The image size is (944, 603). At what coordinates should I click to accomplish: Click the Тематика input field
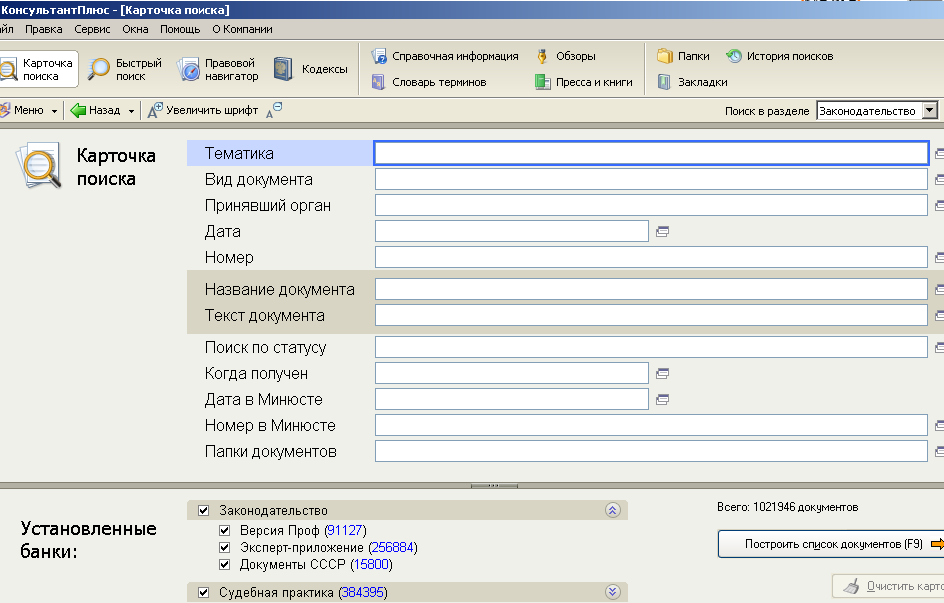(651, 153)
